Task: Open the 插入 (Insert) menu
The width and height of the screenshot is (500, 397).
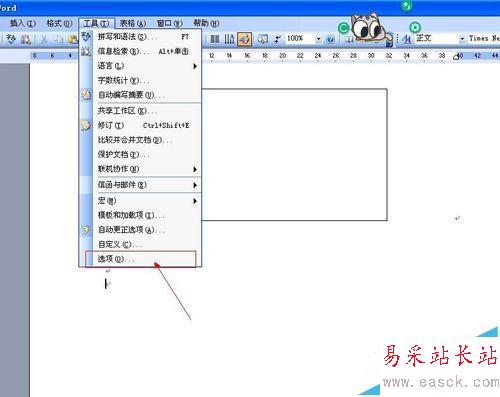Action: 22,23
